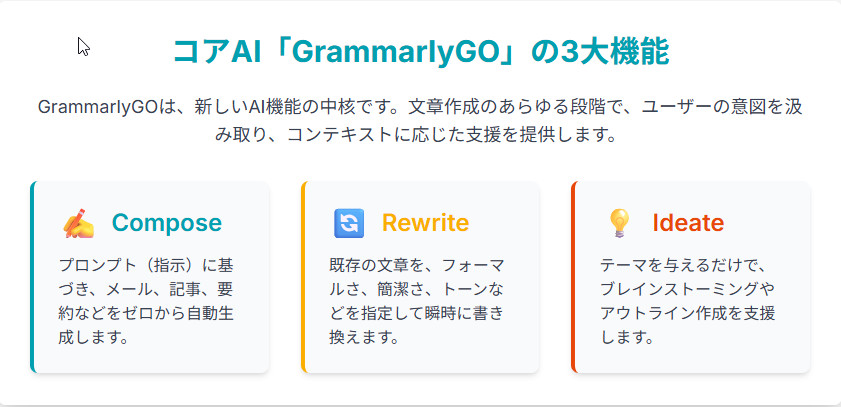Click the blue refresh arrows Rewrite icon

[x=348, y=222]
